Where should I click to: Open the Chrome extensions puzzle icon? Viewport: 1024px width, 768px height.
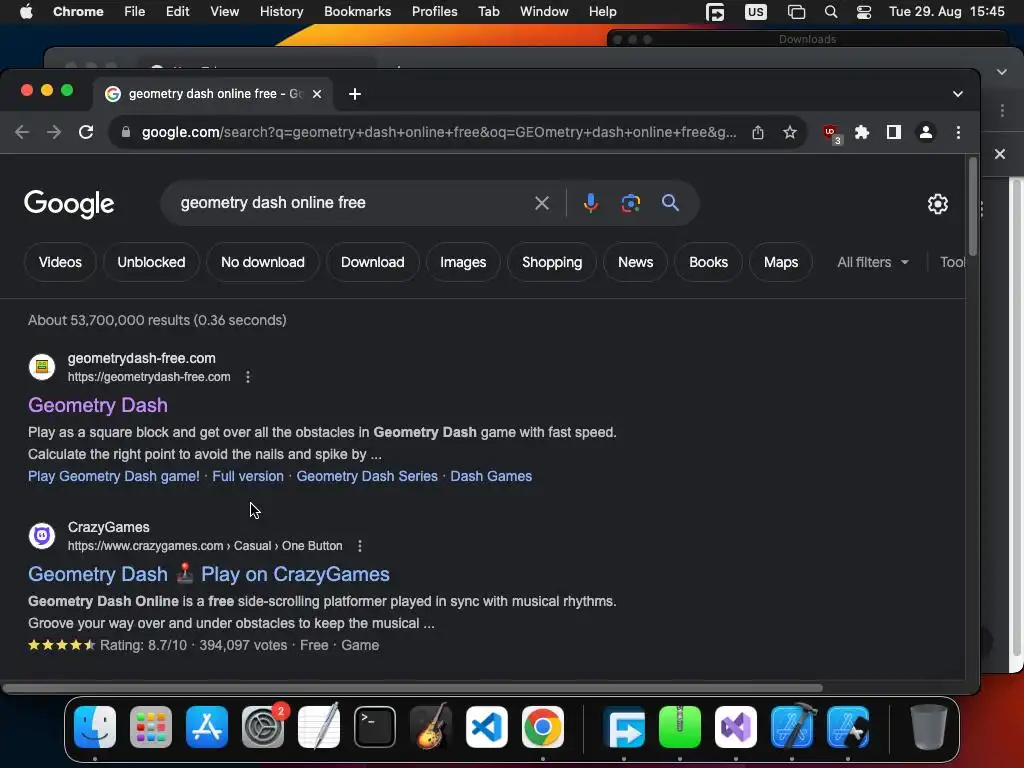pos(862,133)
